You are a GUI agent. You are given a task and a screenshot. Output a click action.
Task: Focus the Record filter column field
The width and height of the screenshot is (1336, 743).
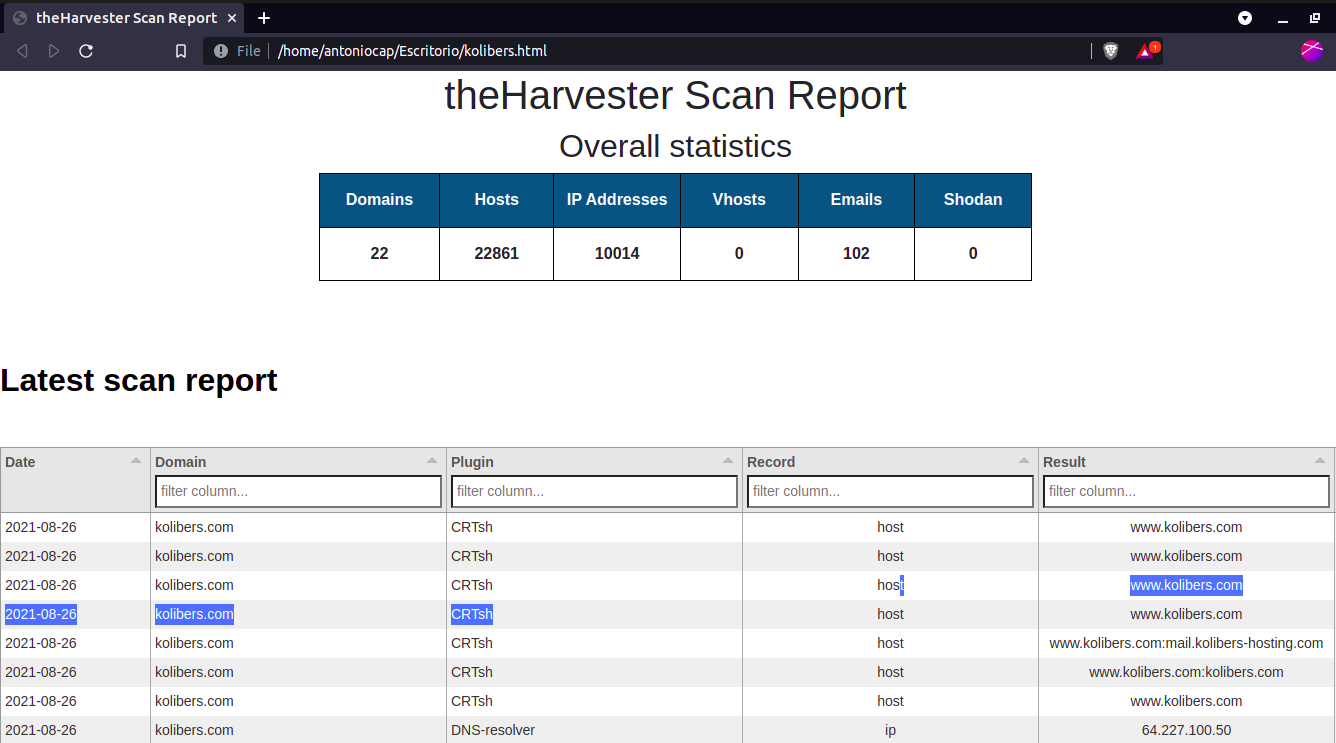[890, 491]
